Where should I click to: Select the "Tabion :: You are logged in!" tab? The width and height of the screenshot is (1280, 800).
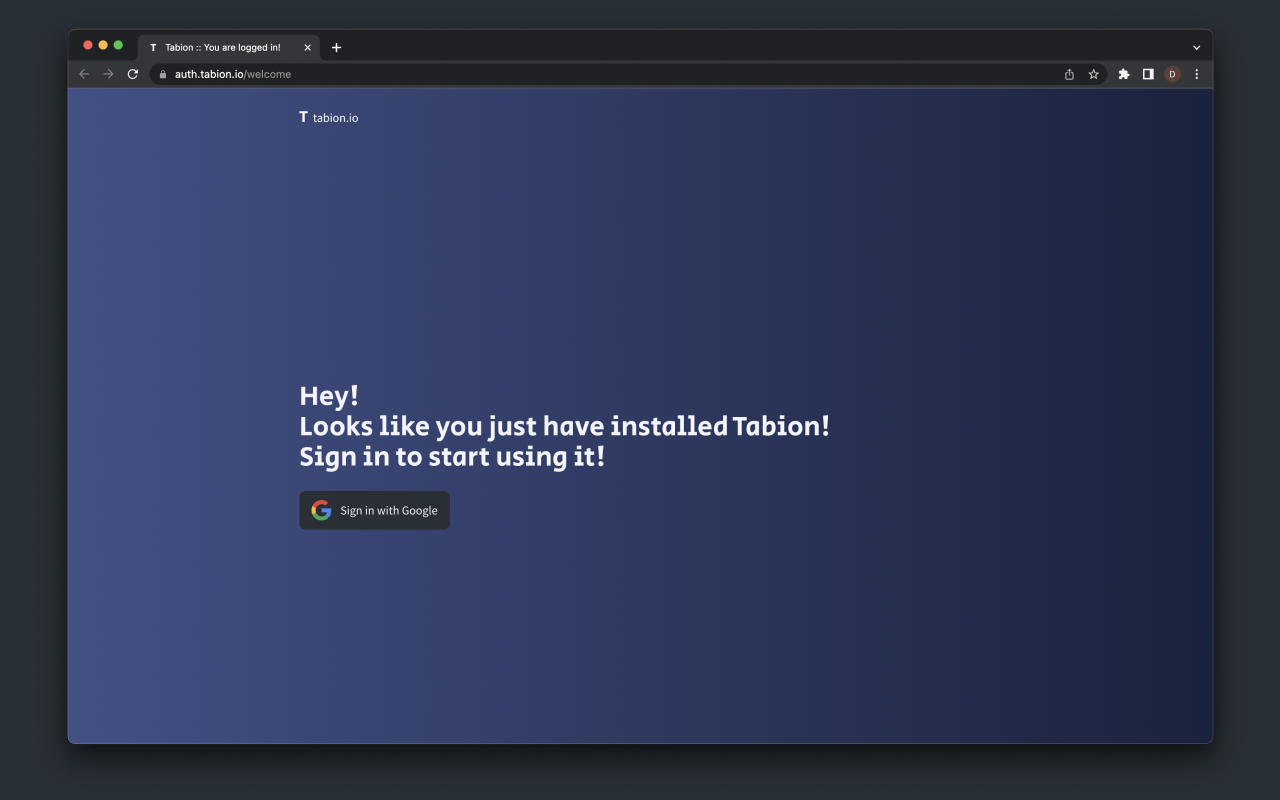[x=222, y=47]
